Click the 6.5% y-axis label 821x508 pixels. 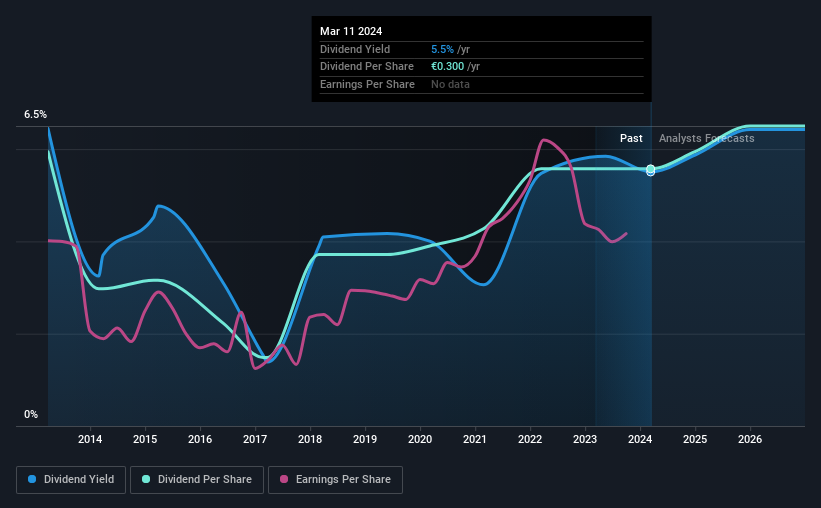pos(35,114)
